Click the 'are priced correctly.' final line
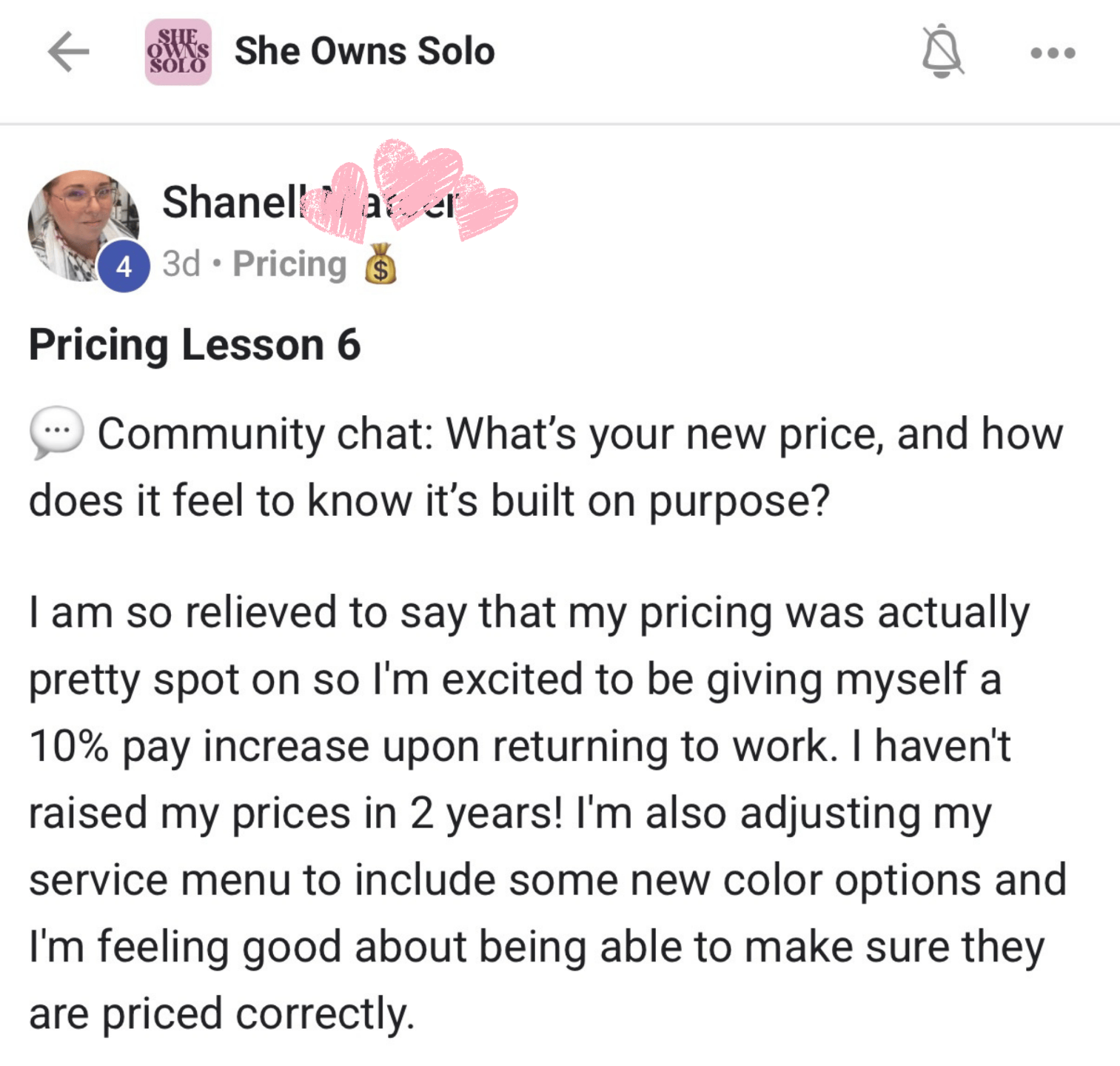 point(222,1013)
